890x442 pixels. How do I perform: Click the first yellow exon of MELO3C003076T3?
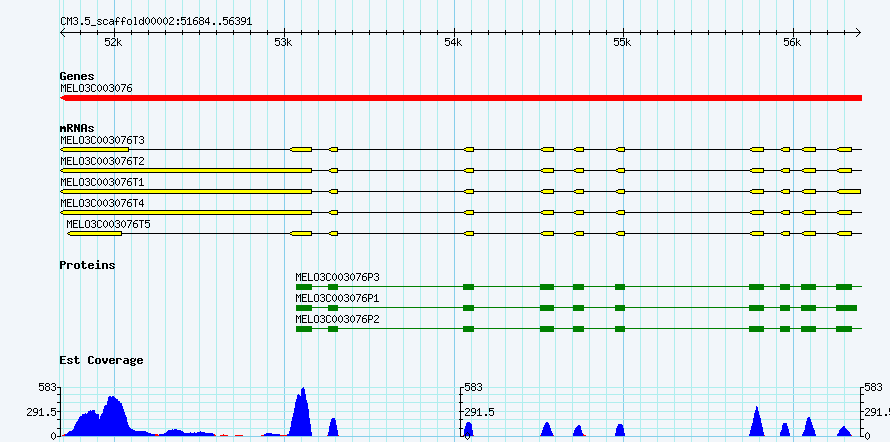[94, 149]
